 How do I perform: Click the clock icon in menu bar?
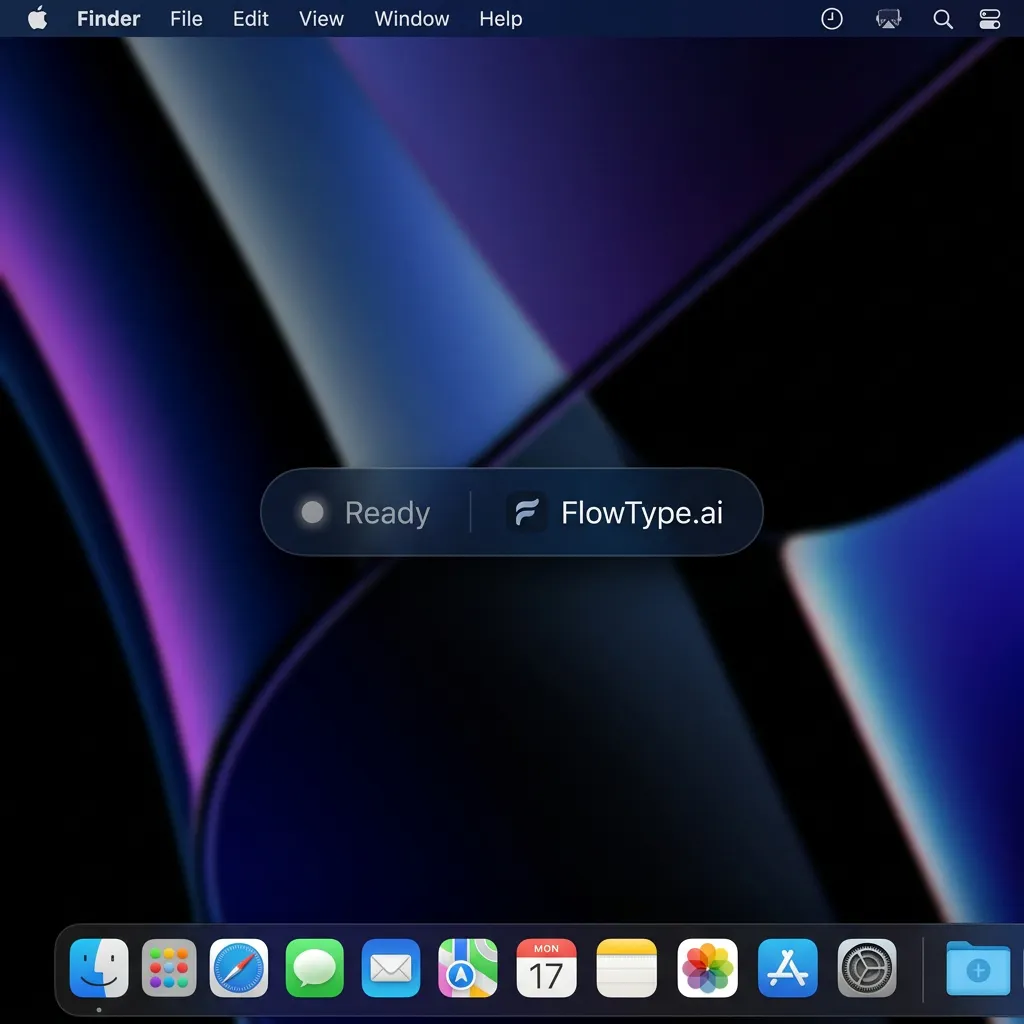coord(831,18)
